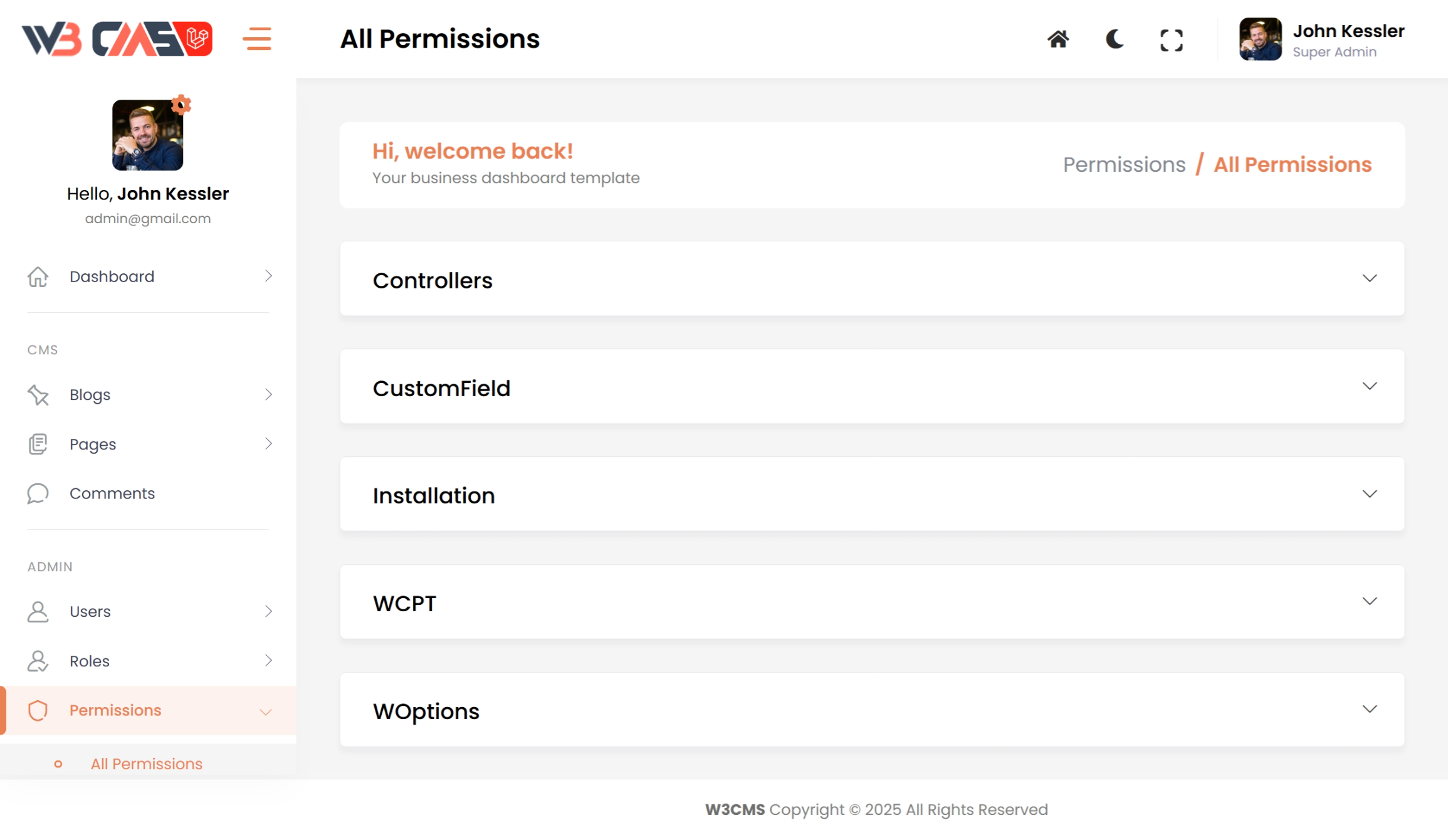
Task: Enter fullscreen using the expand icon
Action: (x=1171, y=40)
